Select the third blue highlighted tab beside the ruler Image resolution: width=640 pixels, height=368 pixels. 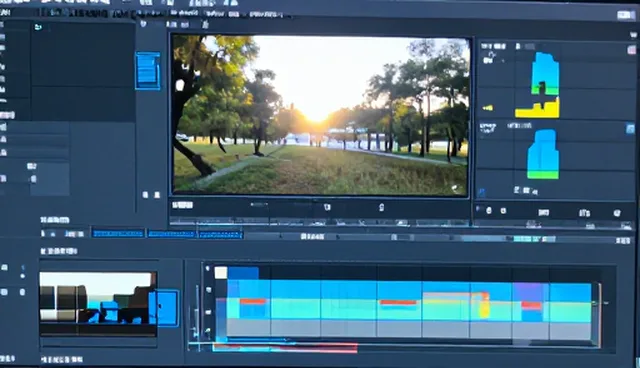tap(220, 235)
